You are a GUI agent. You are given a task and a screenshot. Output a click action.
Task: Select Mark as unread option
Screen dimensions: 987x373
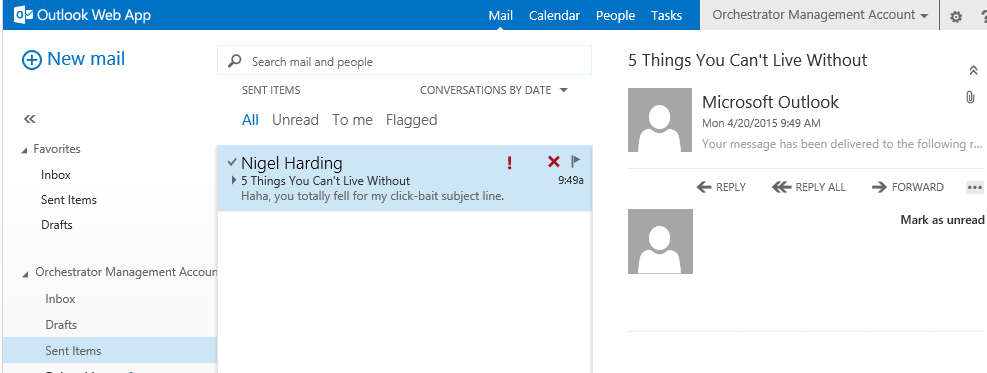(x=942, y=220)
